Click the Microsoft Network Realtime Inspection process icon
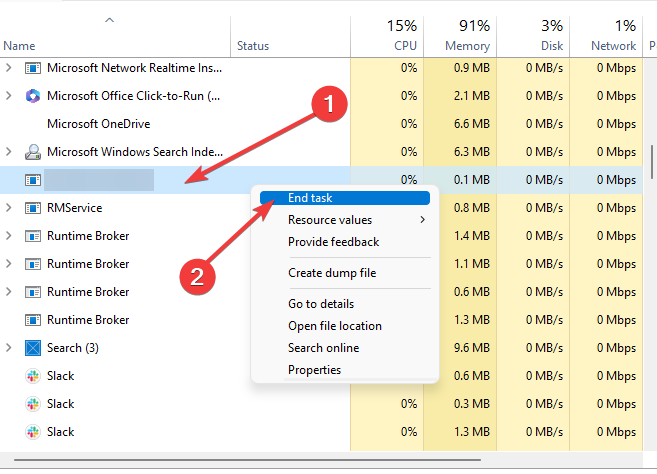The image size is (657, 474). coord(33,68)
